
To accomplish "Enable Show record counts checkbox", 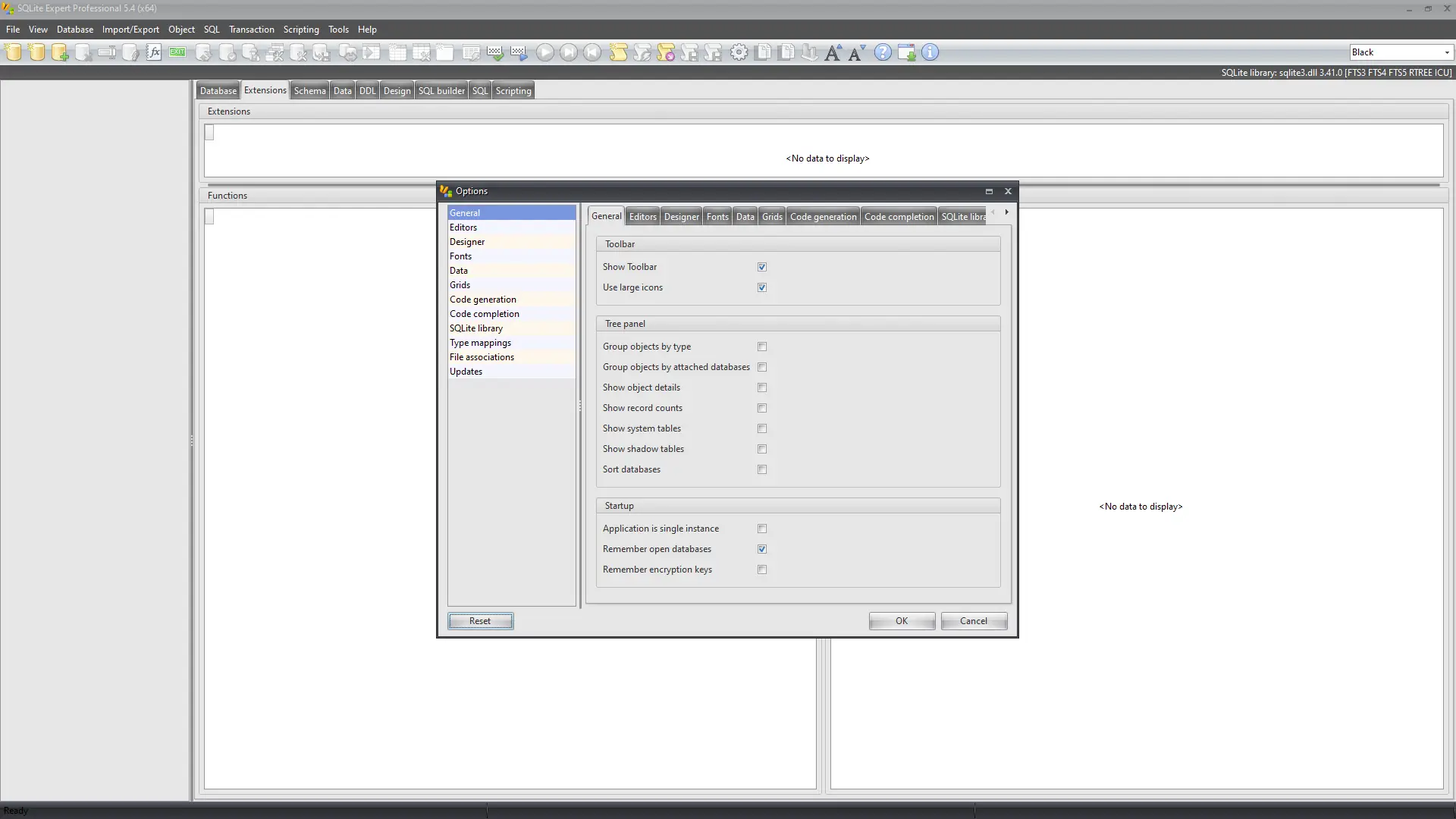I will point(762,408).
